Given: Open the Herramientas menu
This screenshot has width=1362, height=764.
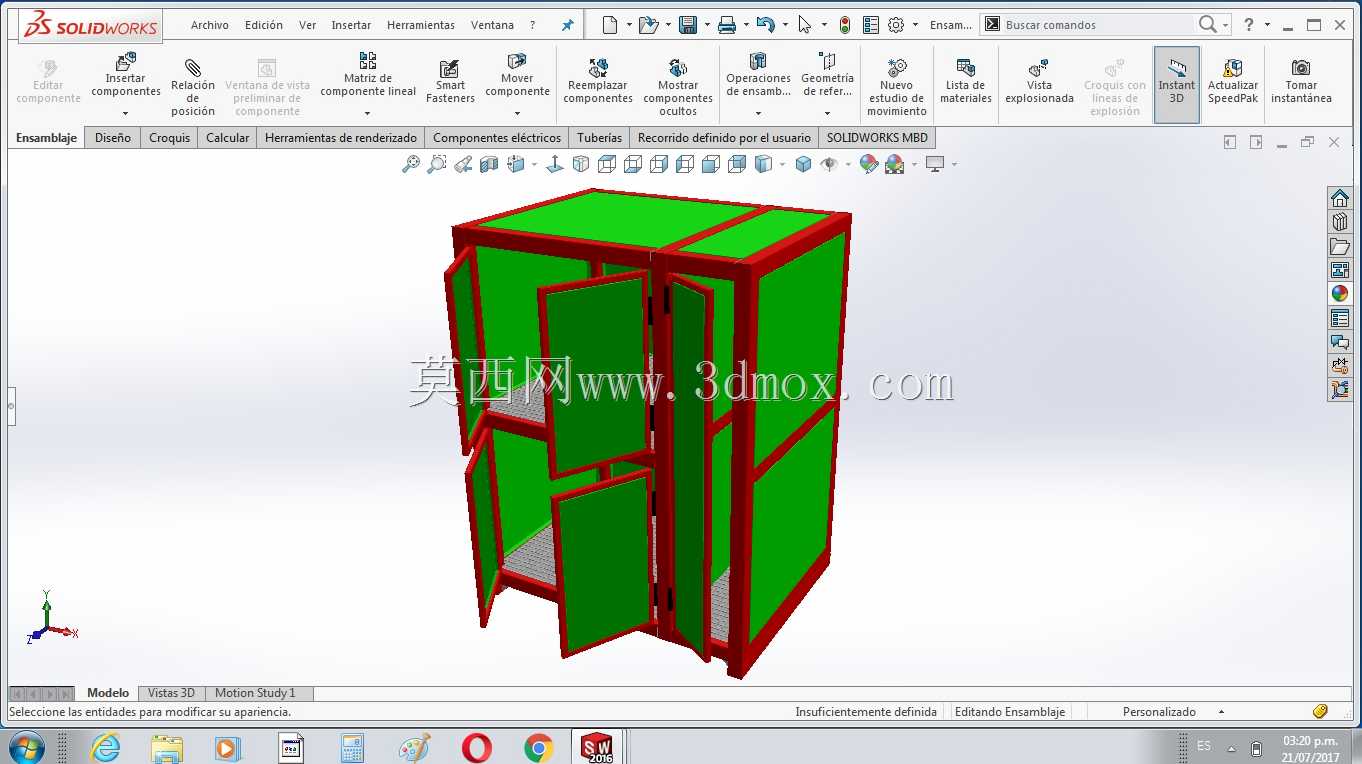Looking at the screenshot, I should pyautogui.click(x=421, y=25).
